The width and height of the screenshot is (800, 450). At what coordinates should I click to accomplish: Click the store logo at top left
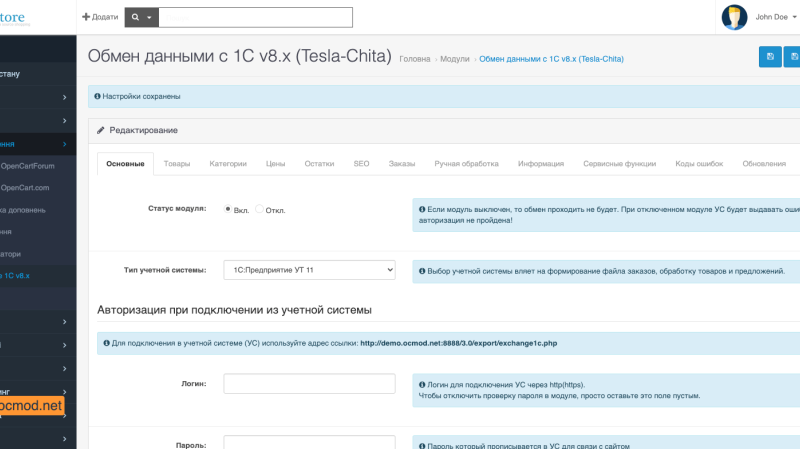coord(14,18)
